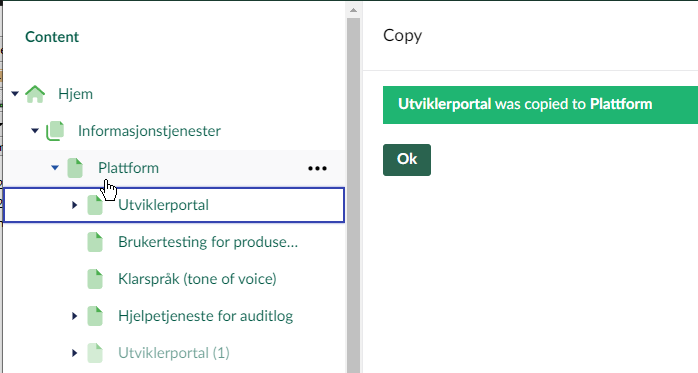This screenshot has height=373, width=698.
Task: Click the Copy dialog title
Action: click(x=402, y=36)
